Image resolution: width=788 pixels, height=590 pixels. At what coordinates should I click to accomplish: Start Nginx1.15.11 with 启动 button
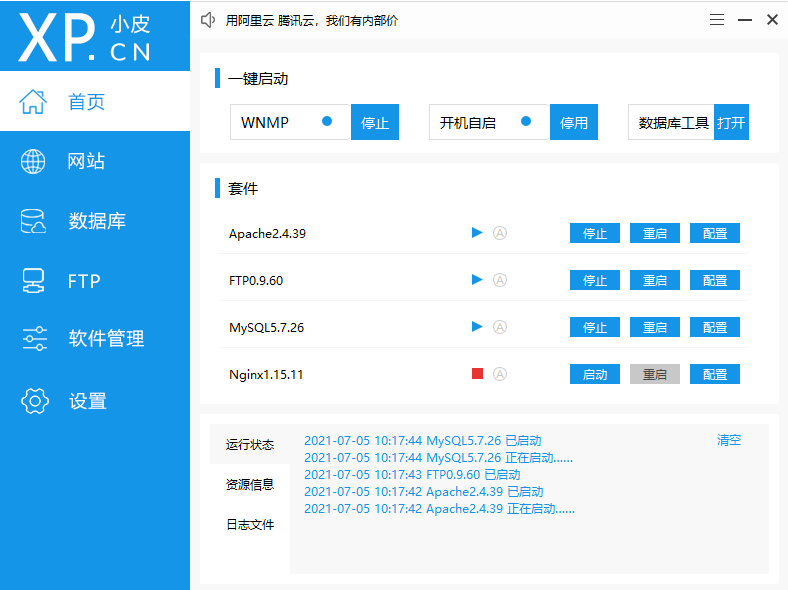coord(595,374)
